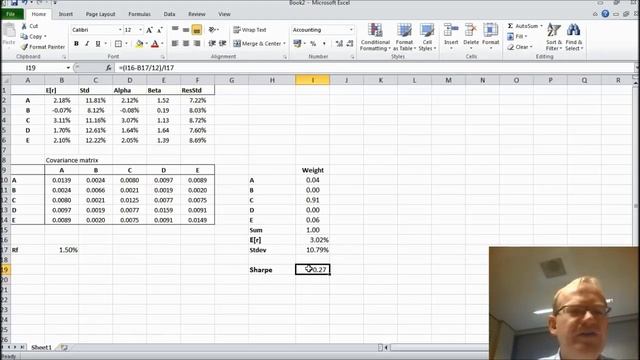Select the Rf value 1.50% cell
Image resolution: width=640 pixels, height=360 pixels.
[62, 250]
